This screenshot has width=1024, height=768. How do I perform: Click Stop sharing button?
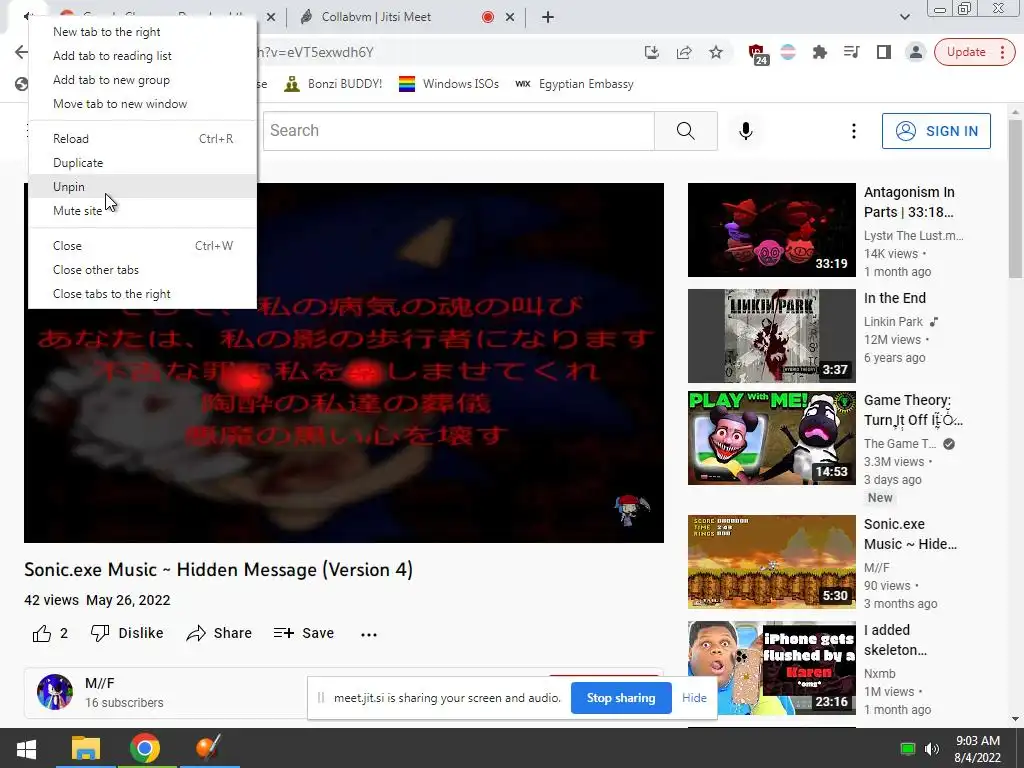pos(621,697)
